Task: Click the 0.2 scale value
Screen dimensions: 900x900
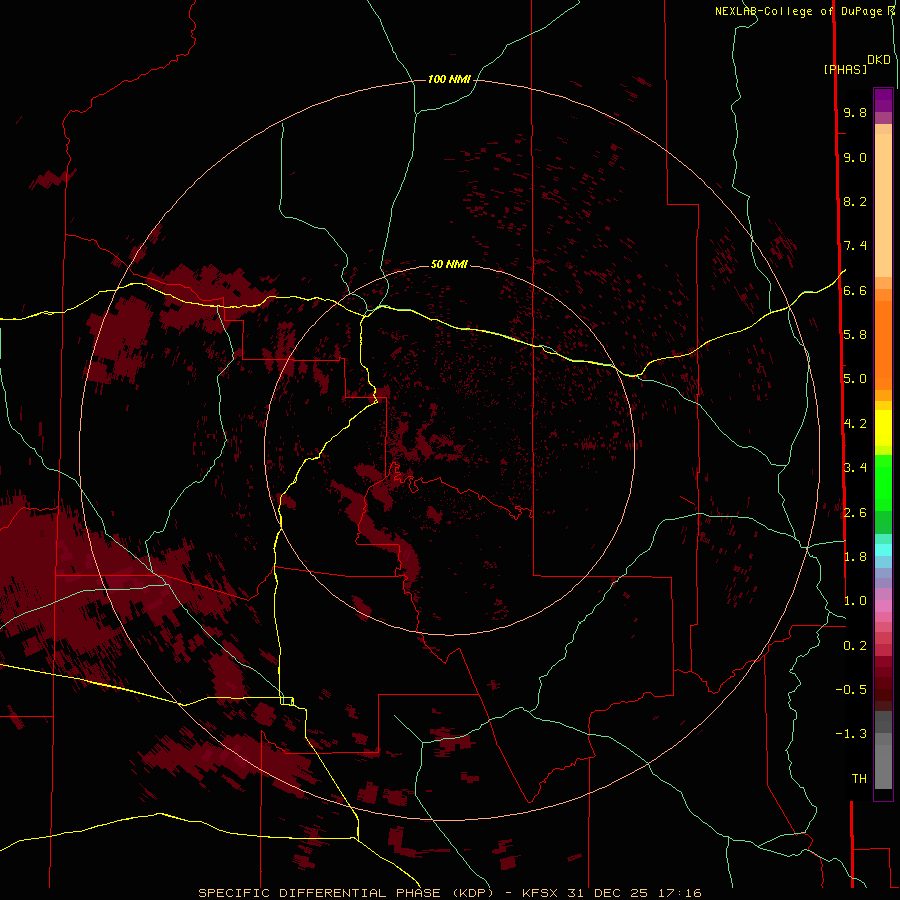Action: 855,646
